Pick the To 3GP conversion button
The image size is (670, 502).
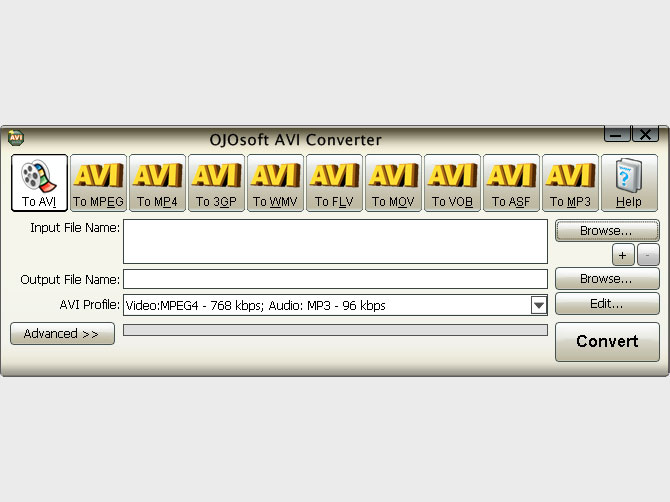point(216,183)
